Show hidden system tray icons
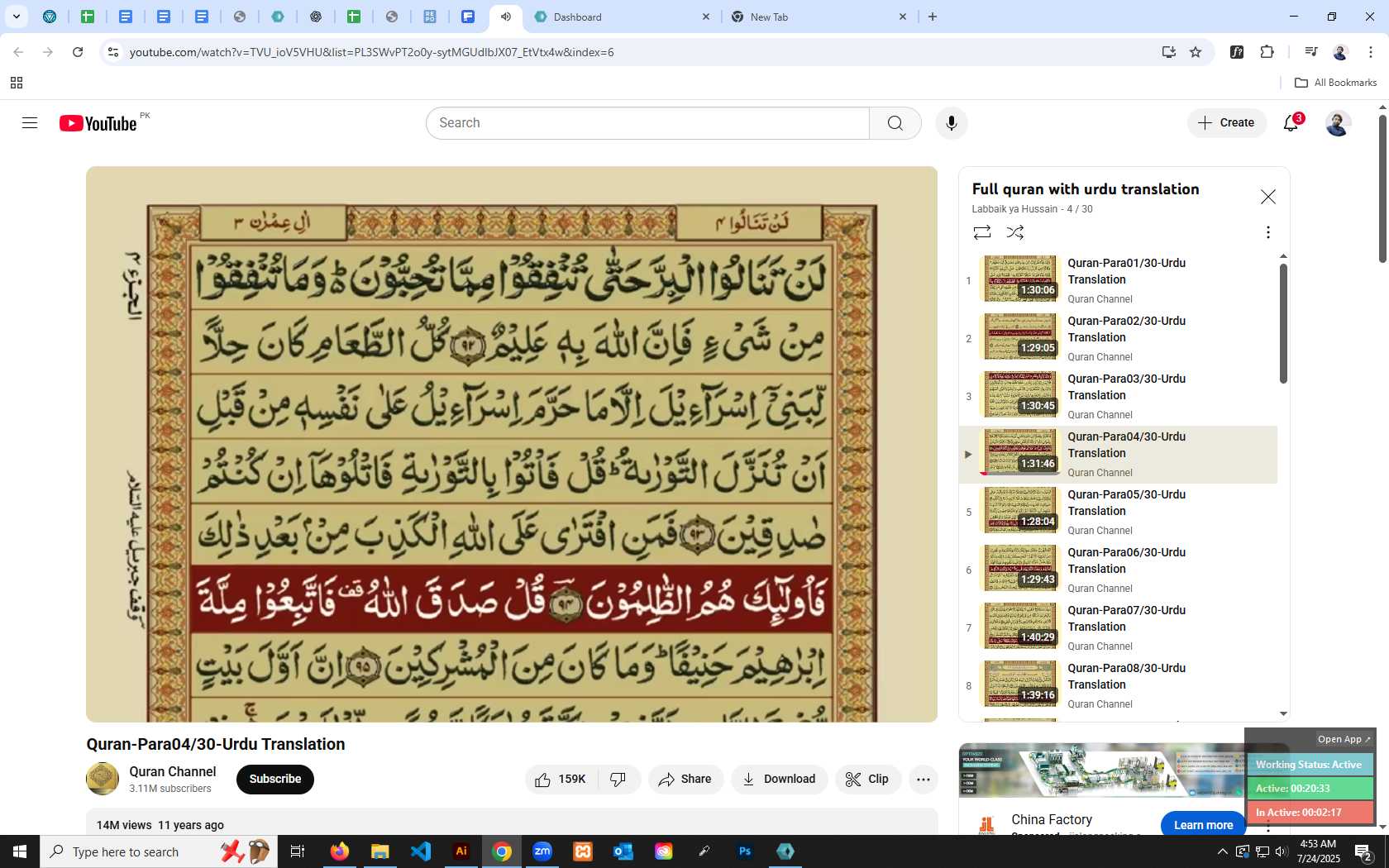The image size is (1389, 868). coord(1223,851)
